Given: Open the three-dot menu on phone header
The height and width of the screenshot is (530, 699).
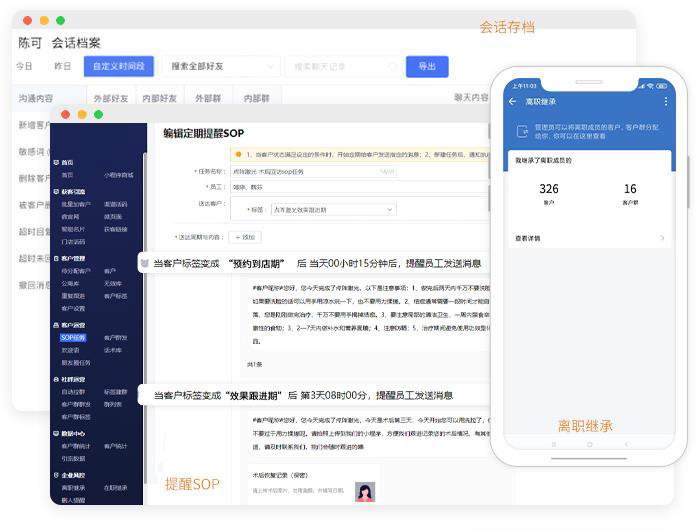Looking at the screenshot, I should point(666,101).
